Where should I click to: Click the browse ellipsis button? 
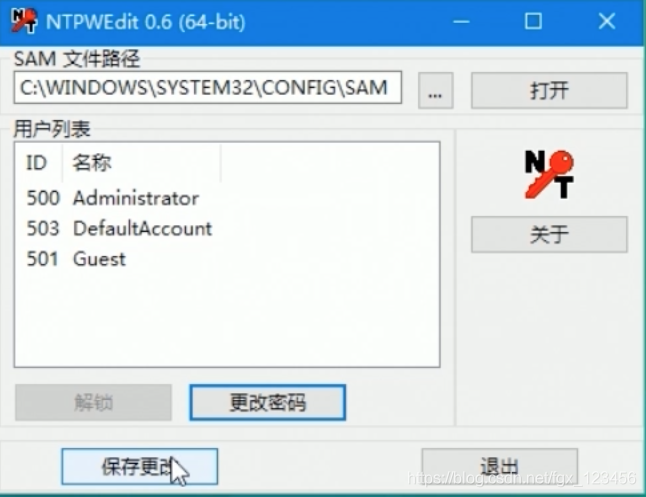point(435,91)
